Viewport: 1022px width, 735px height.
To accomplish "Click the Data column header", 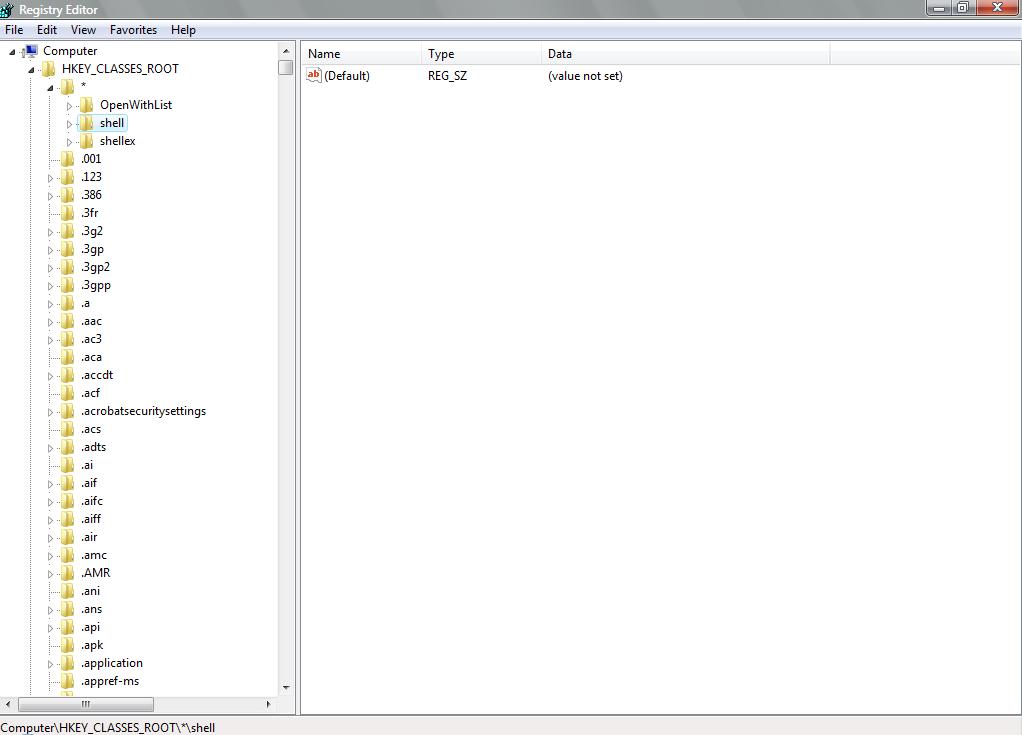I will pos(686,54).
